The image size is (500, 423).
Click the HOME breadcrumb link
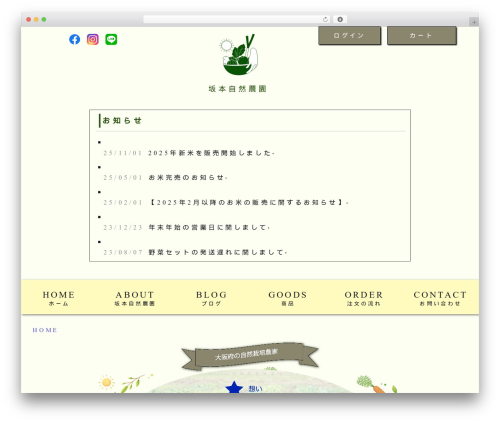[x=45, y=330]
